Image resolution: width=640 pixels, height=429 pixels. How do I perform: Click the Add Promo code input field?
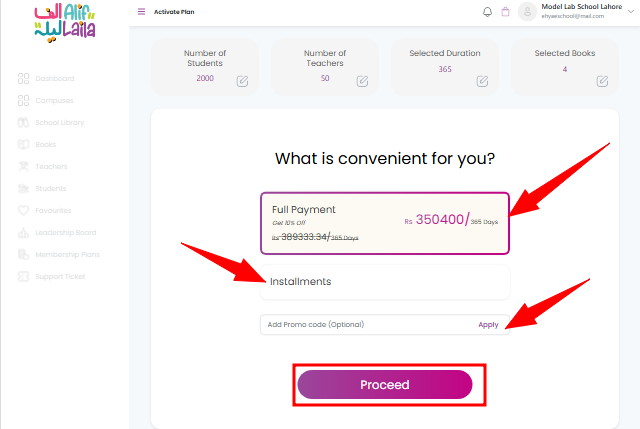pos(367,325)
